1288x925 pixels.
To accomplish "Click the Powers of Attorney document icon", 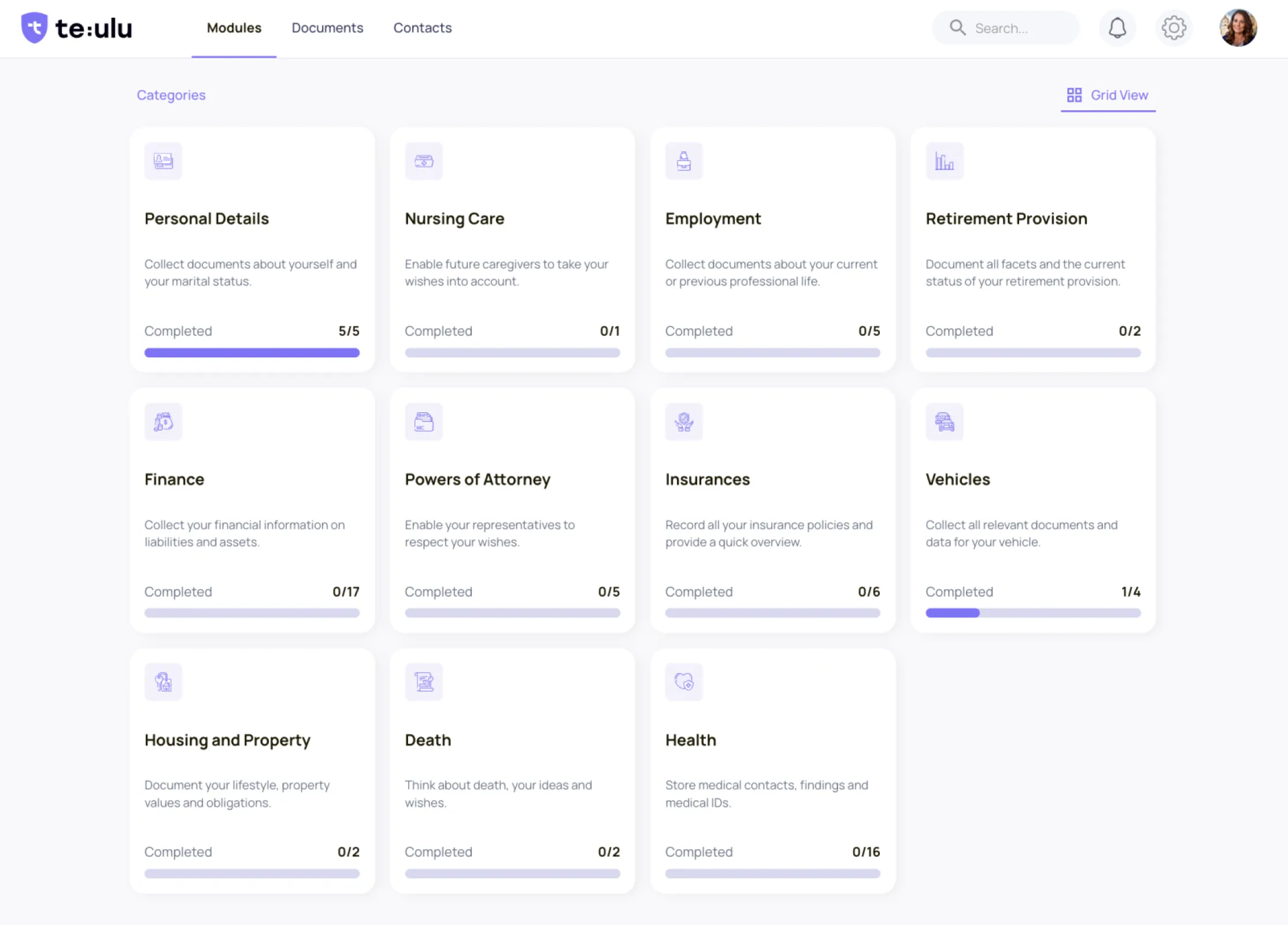I will 424,422.
